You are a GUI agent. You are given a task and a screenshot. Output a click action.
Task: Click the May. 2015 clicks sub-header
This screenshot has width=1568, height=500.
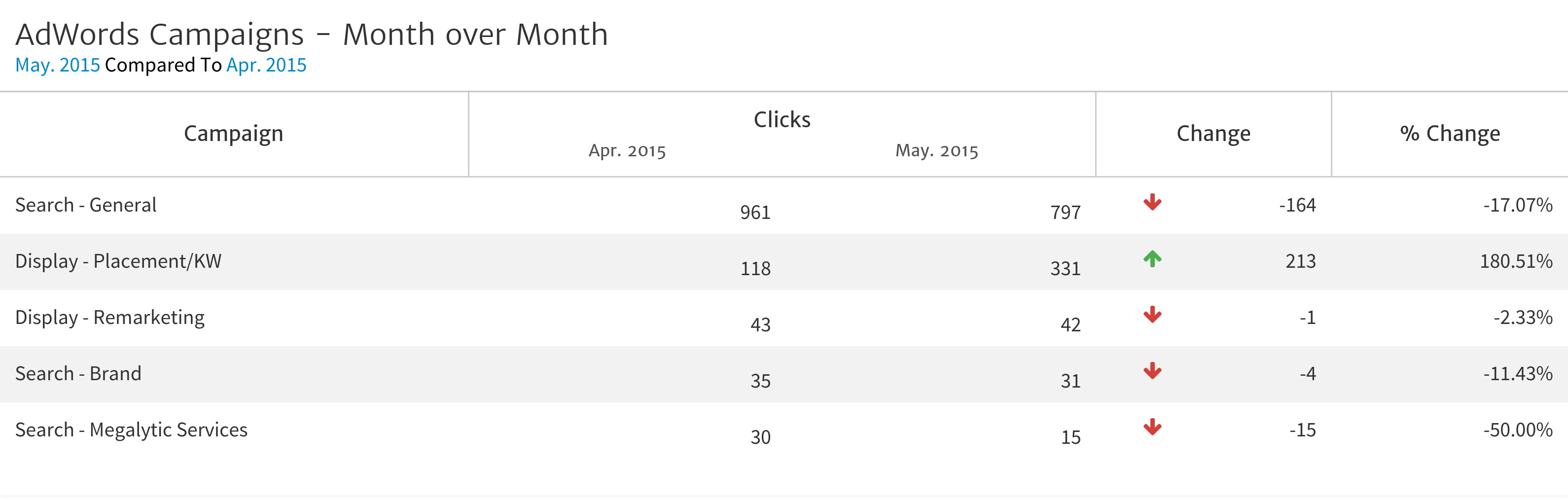(936, 150)
